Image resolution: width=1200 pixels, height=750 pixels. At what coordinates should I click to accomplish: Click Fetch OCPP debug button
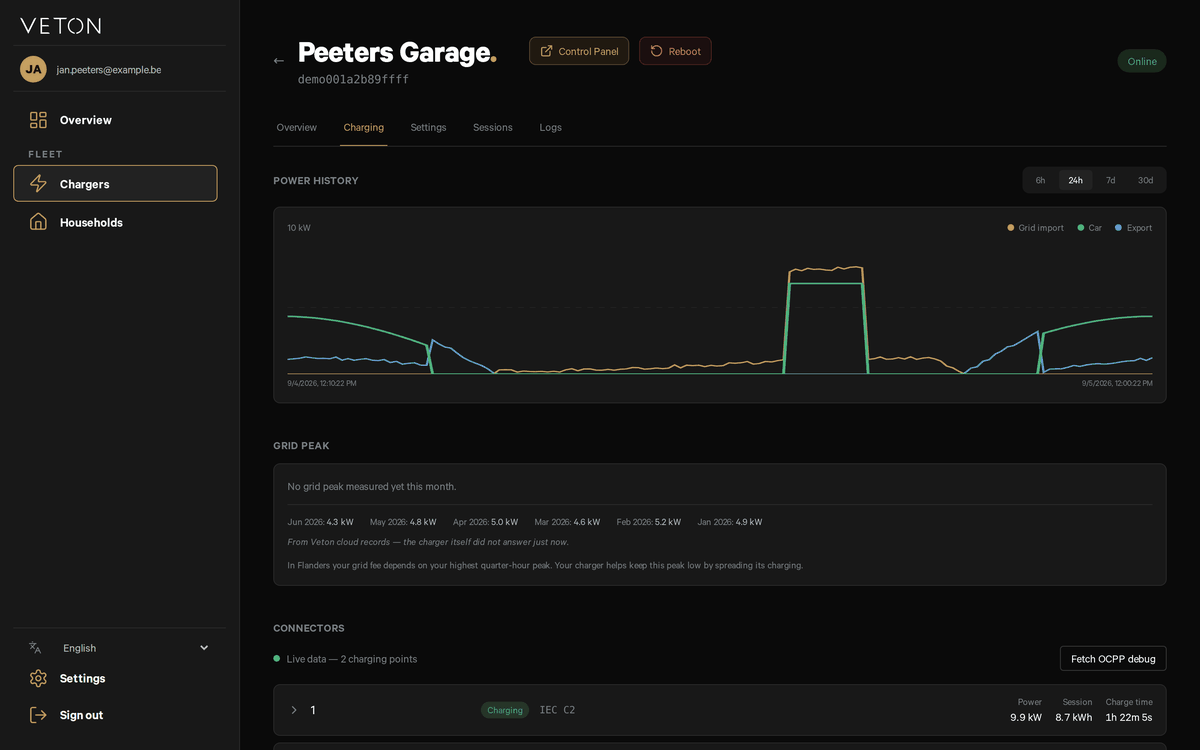[x=1113, y=658]
